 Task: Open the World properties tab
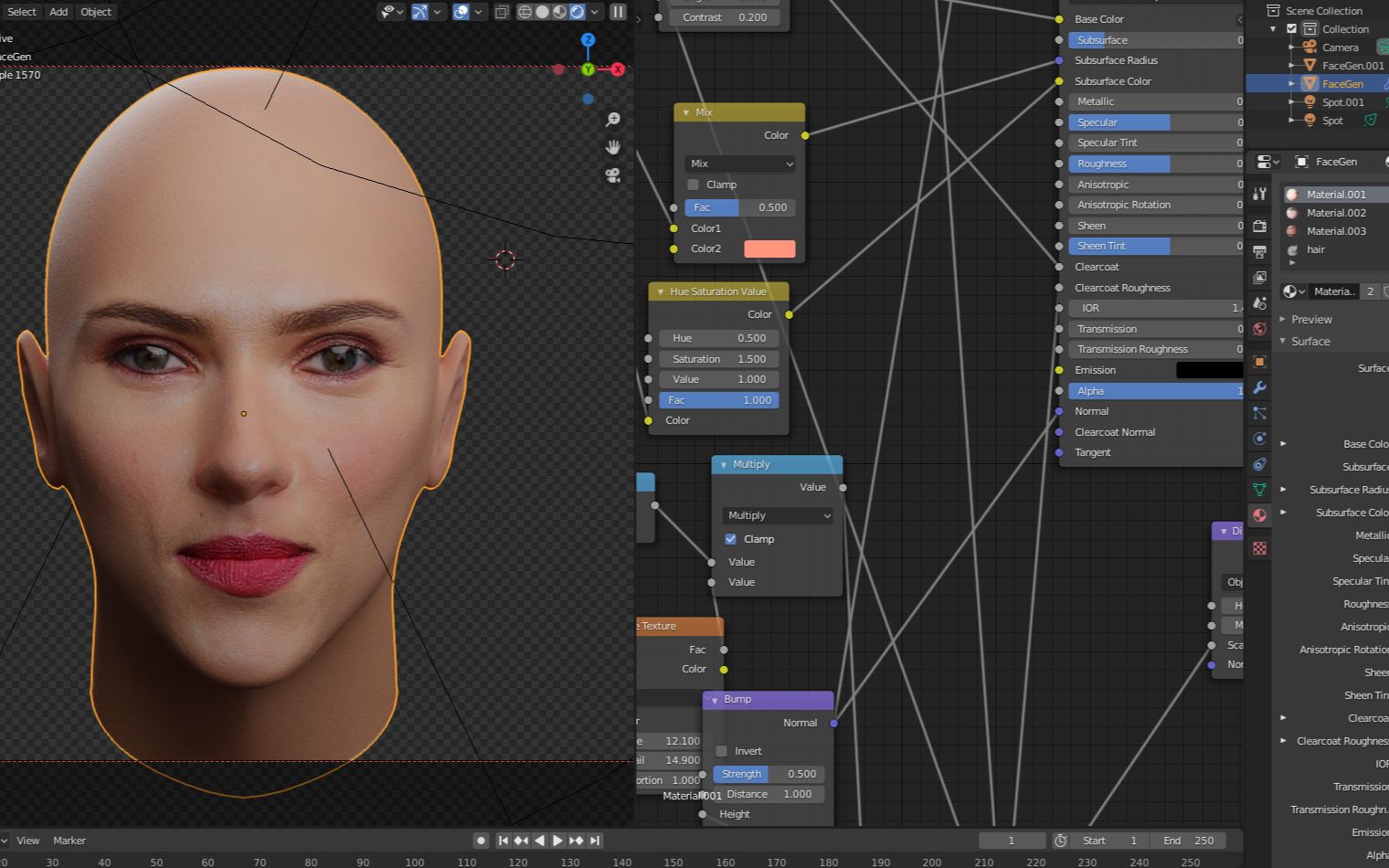1259,329
